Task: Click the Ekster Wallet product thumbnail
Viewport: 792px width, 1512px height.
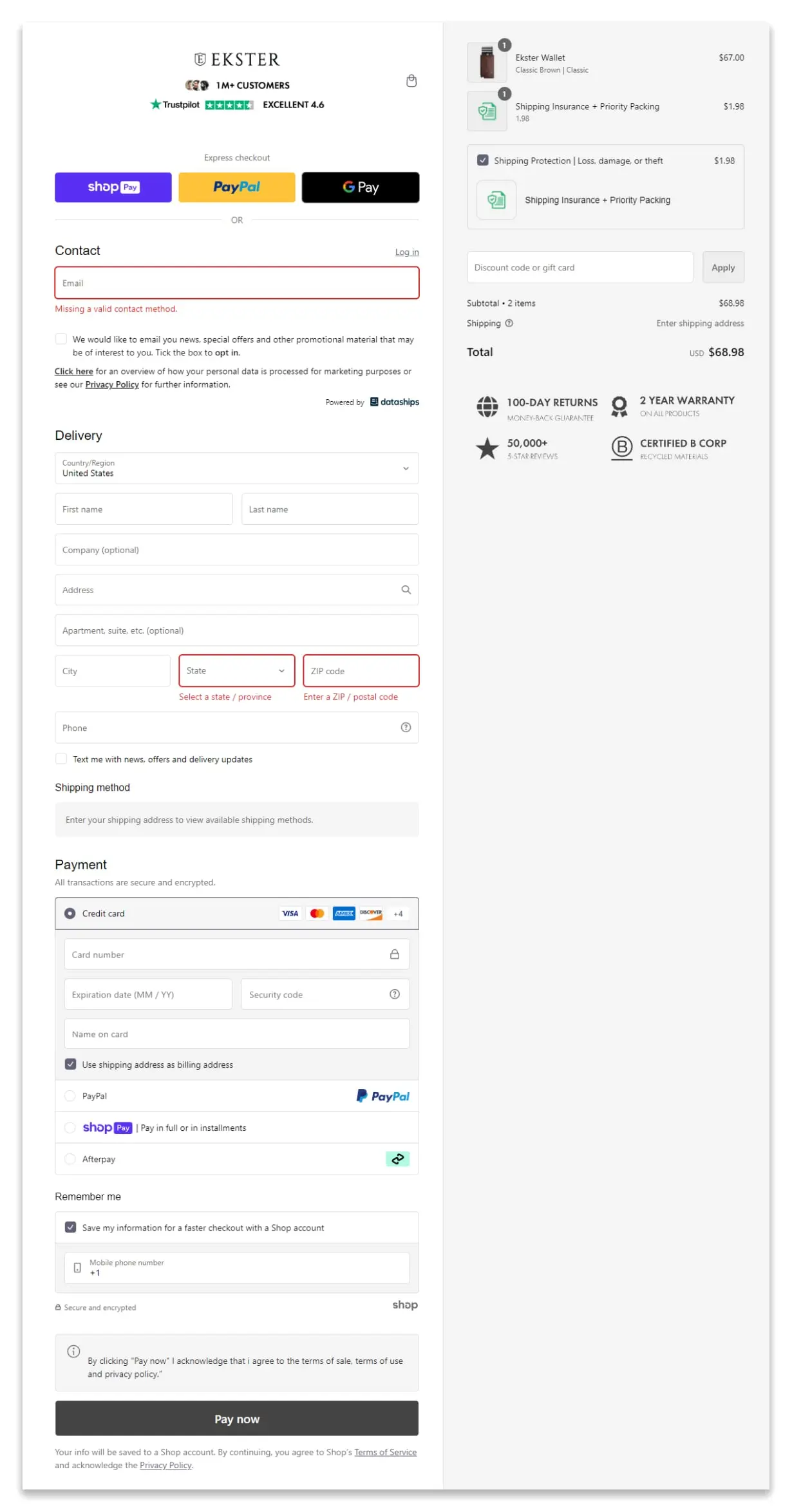Action: [487, 62]
